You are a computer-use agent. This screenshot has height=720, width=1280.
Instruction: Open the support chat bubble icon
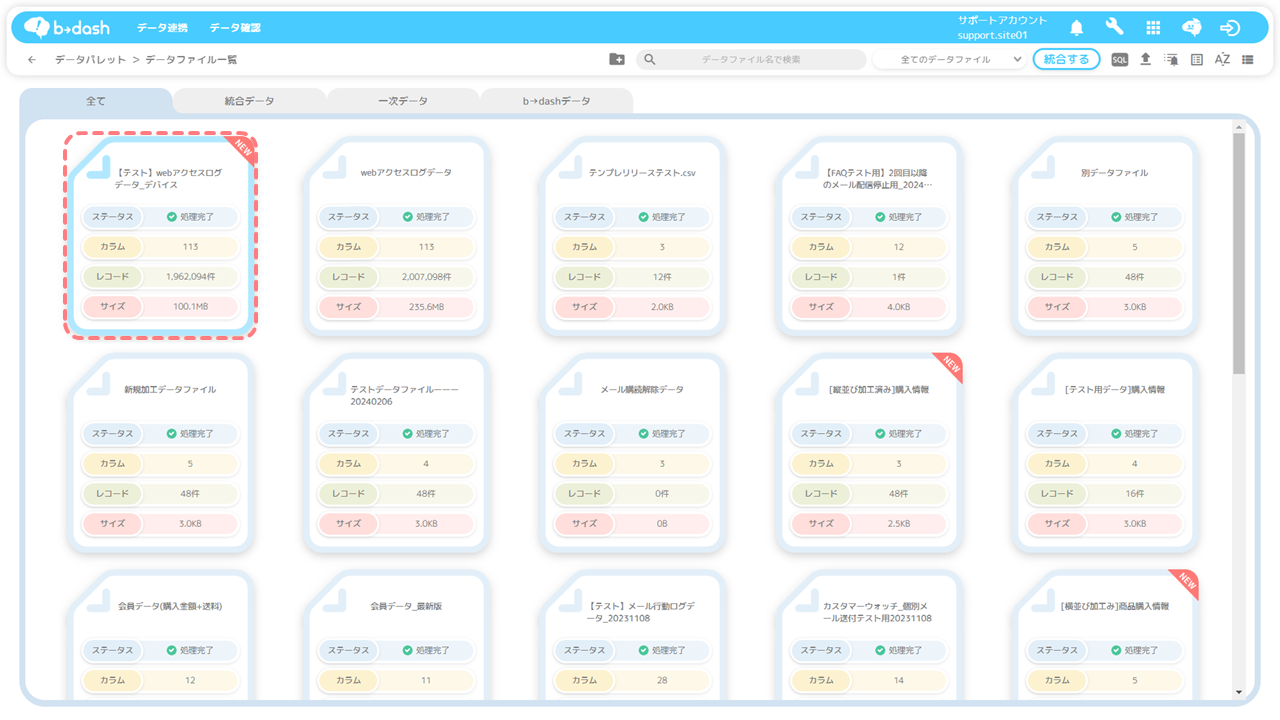(1191, 27)
